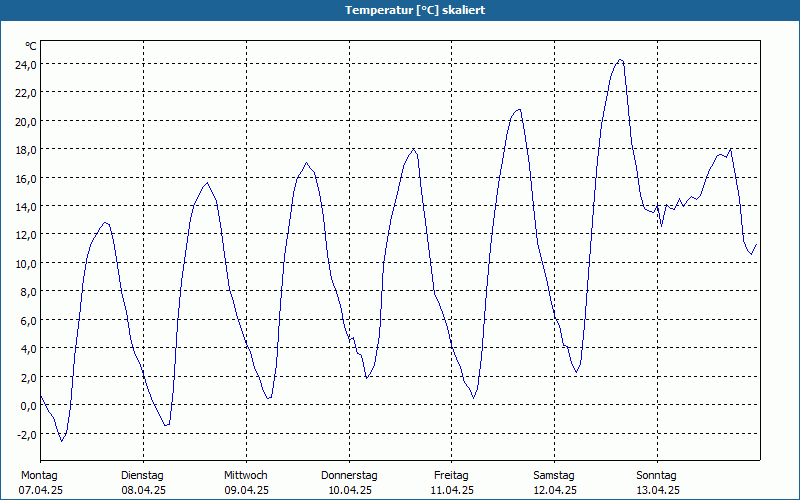Screen dimensions: 800x500
Task: Click the 20,0 y-axis label
Action: pyautogui.click(x=26, y=121)
